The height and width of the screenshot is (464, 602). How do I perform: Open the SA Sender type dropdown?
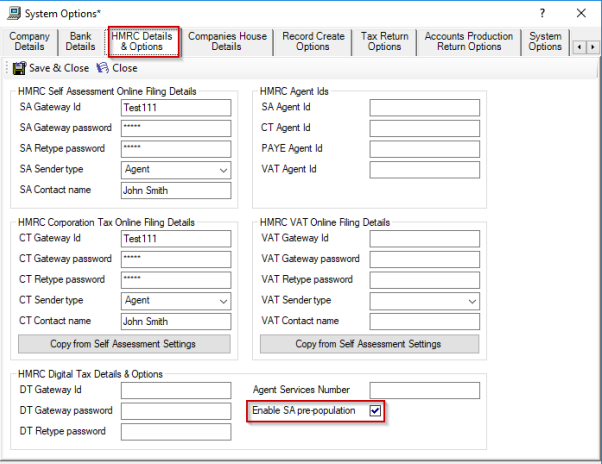pyautogui.click(x=223, y=170)
